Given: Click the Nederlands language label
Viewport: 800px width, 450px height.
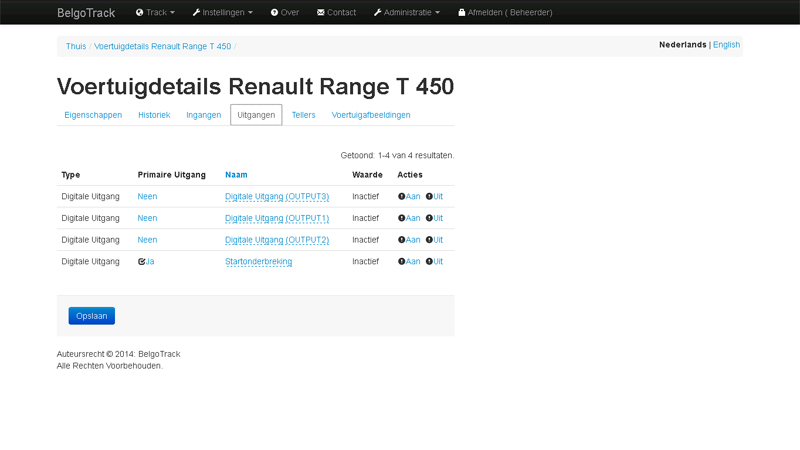Looking at the screenshot, I should [x=683, y=44].
